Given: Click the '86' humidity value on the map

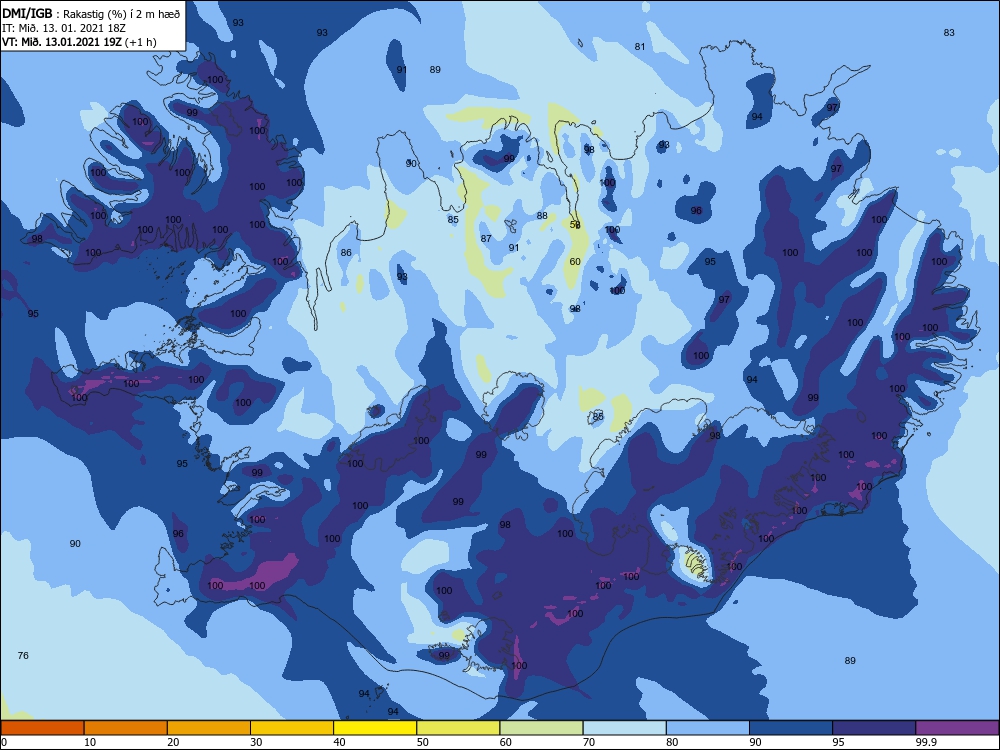Looking at the screenshot, I should 346,253.
